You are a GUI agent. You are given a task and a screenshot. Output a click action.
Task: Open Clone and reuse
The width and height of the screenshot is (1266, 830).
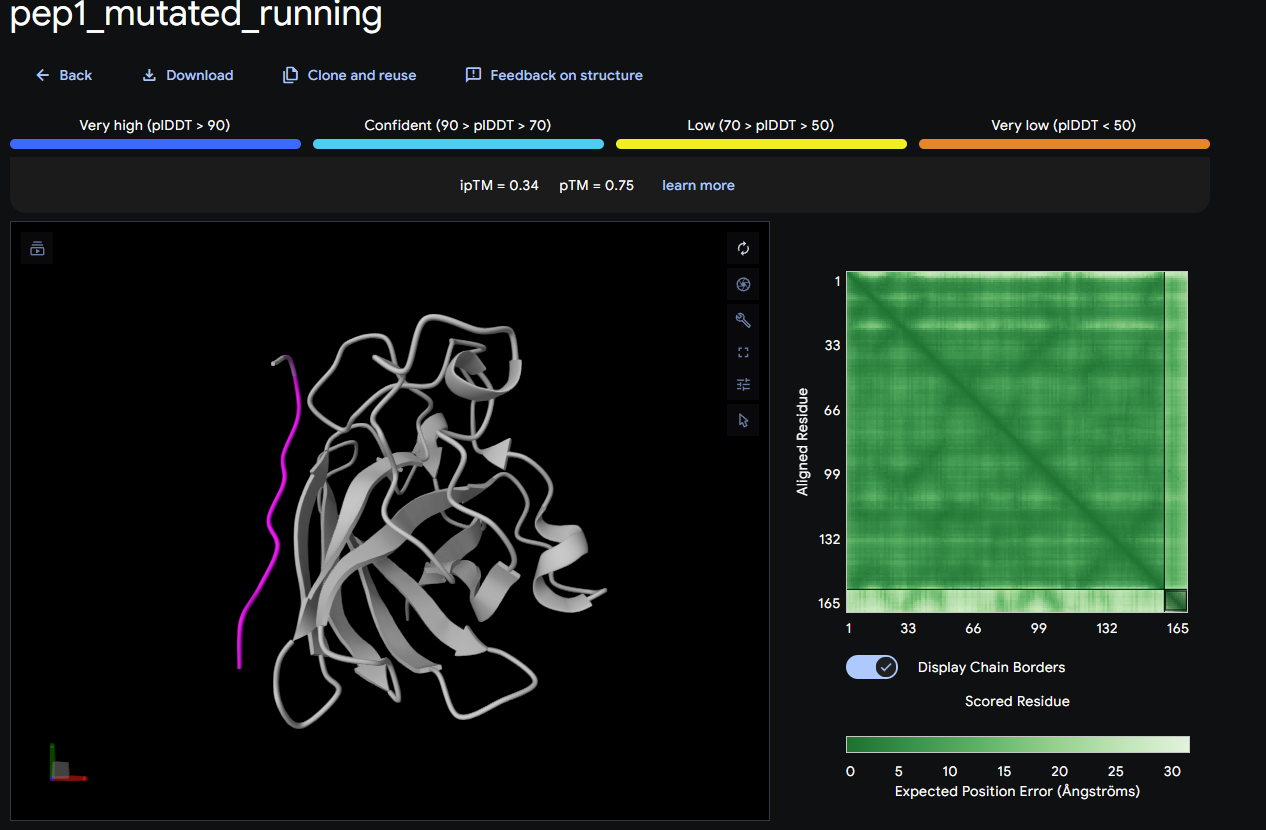(x=349, y=75)
